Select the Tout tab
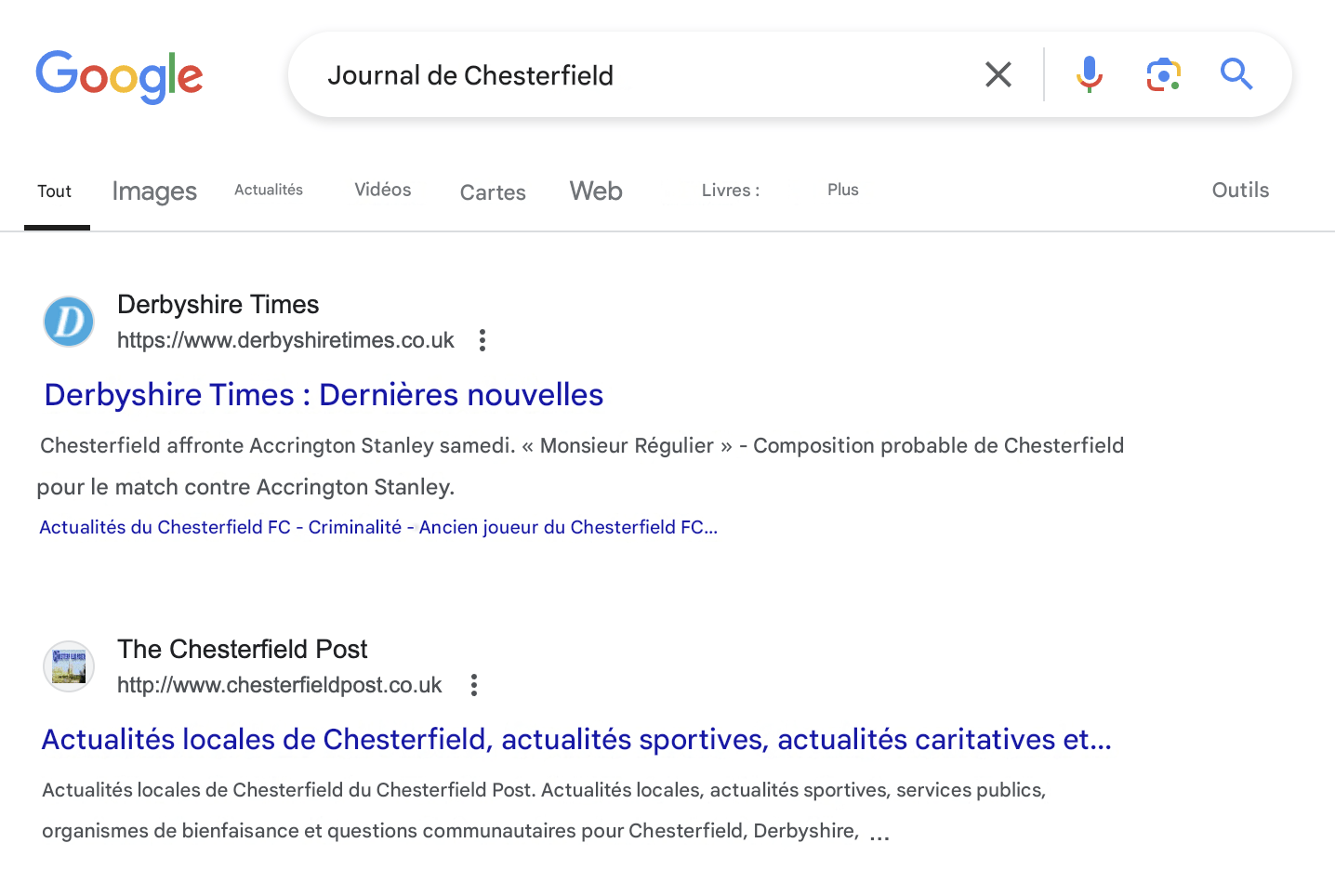This screenshot has width=1335, height=896. pos(55,191)
